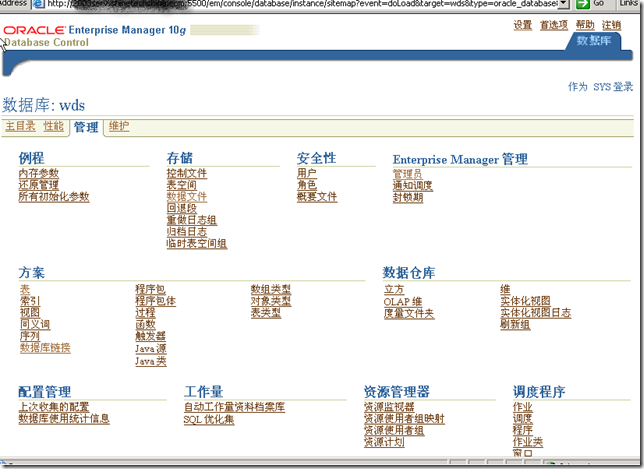
Task: Open 封锁期 link
Action: tap(408, 198)
